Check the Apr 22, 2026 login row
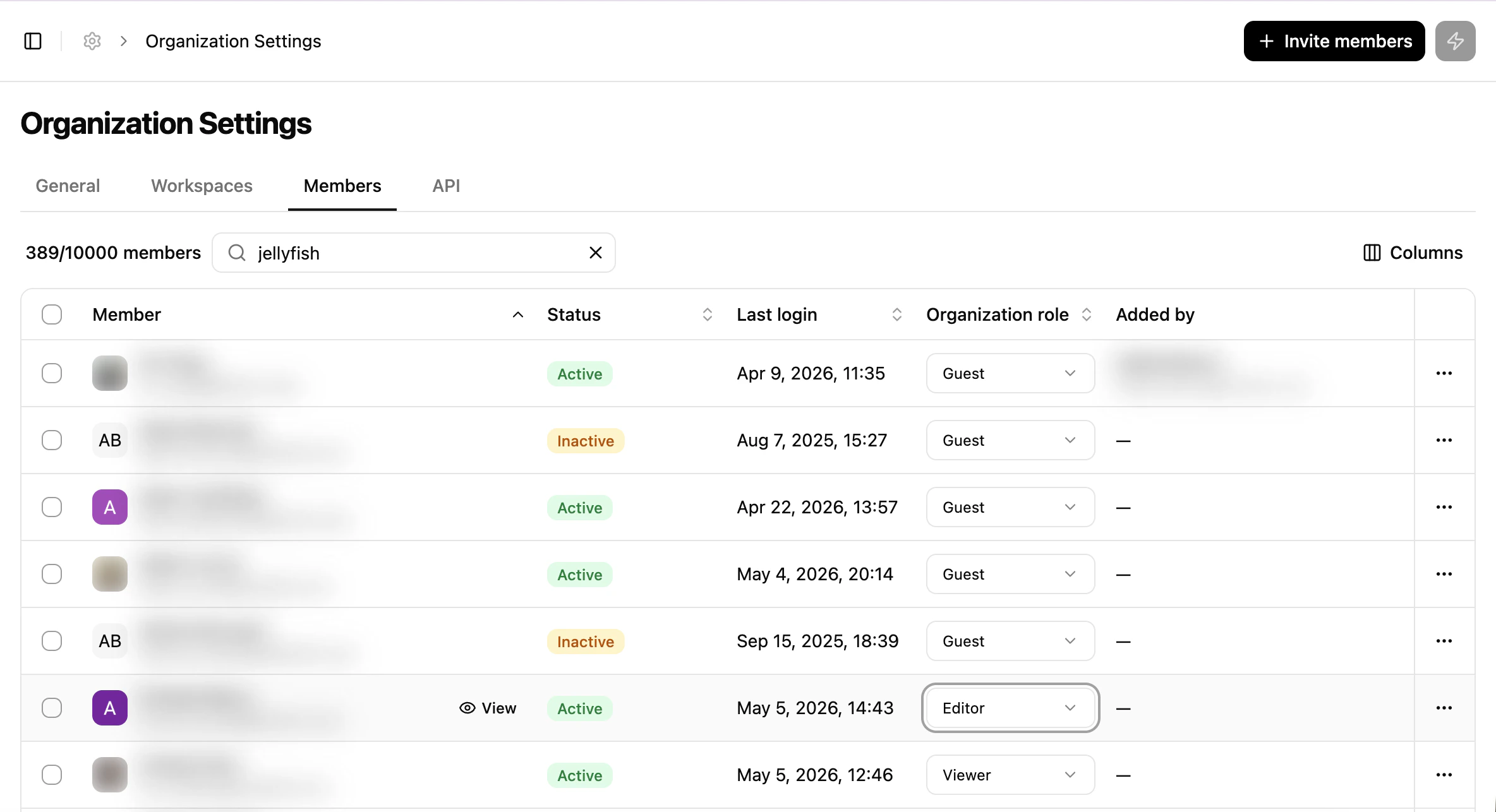Image resolution: width=1496 pixels, height=812 pixels. [52, 507]
